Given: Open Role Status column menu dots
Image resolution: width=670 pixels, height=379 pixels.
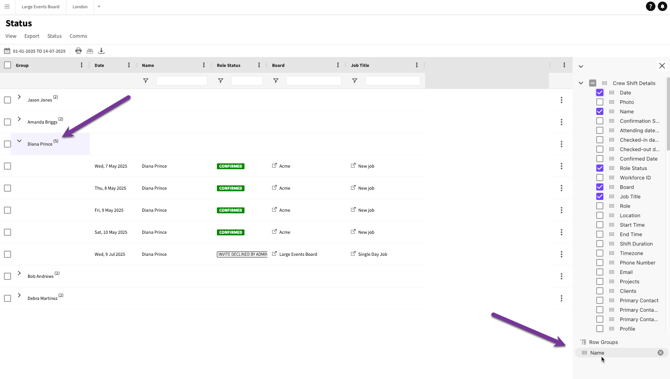Looking at the screenshot, I should click(x=259, y=65).
